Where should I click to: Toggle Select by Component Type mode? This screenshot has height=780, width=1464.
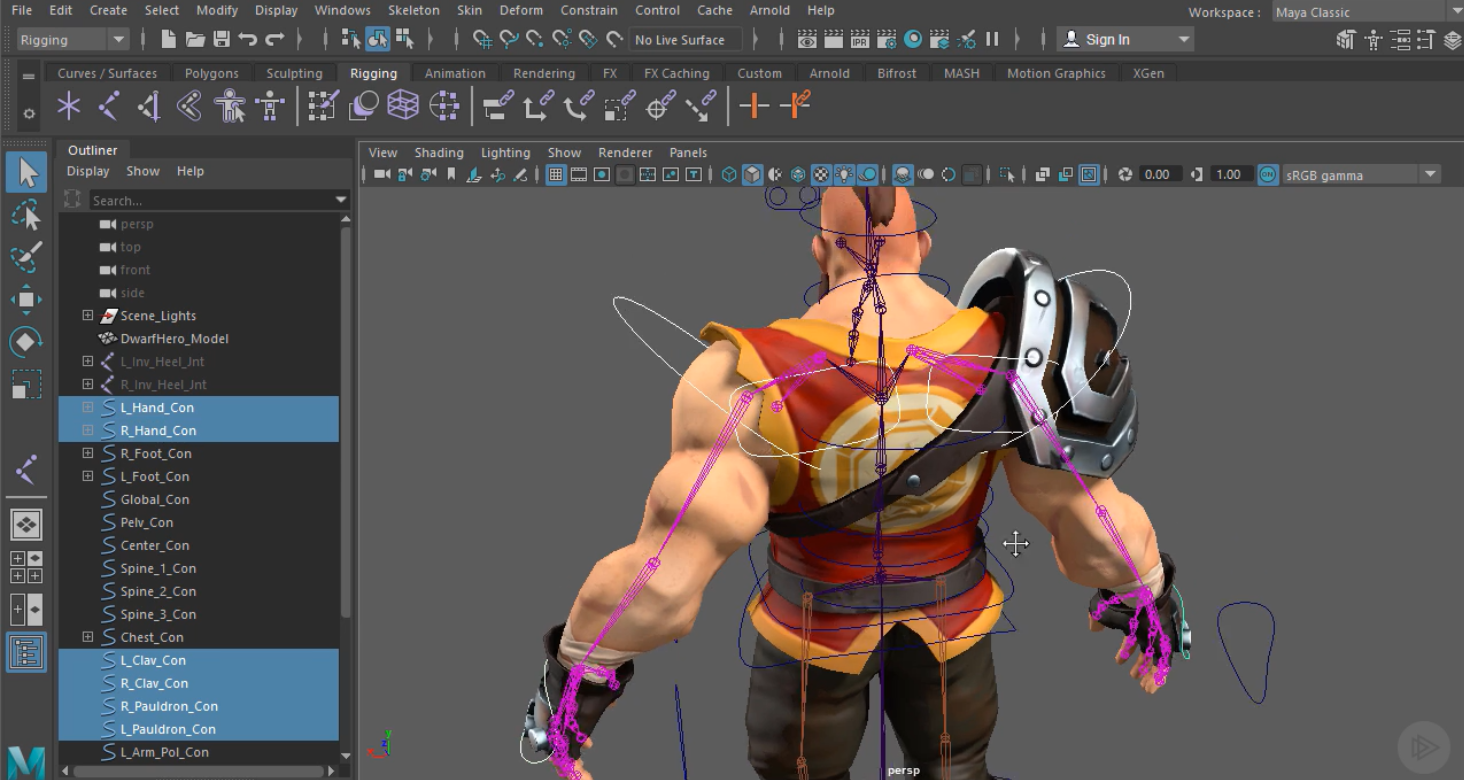[x=405, y=39]
